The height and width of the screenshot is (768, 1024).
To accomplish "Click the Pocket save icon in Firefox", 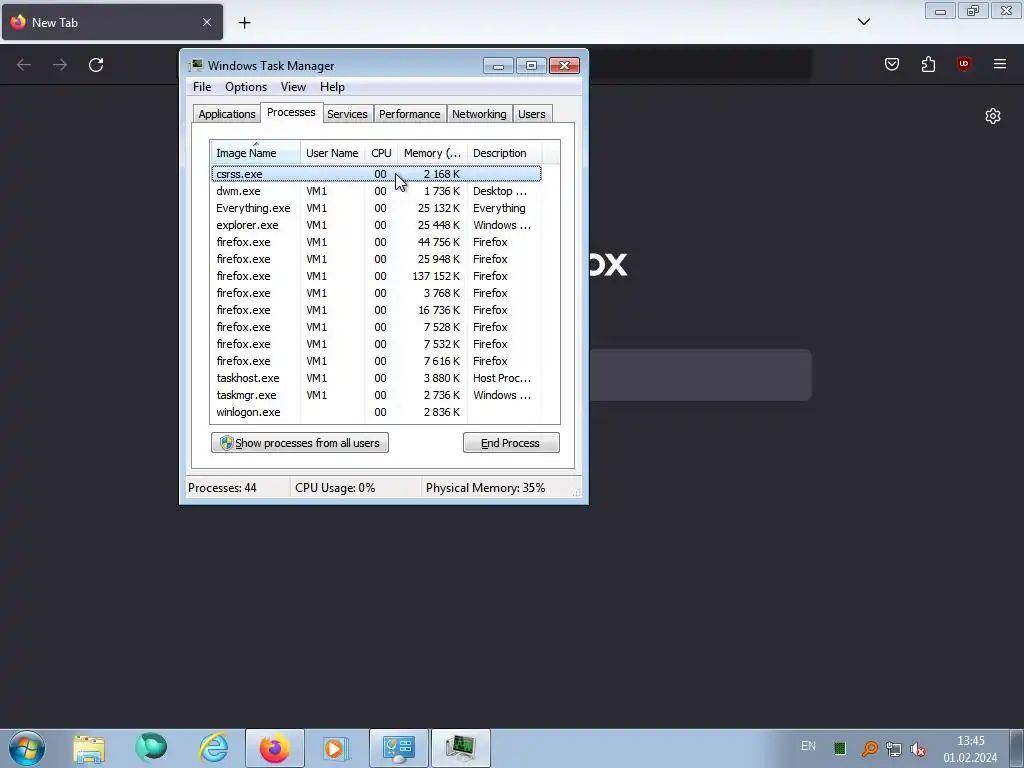I will (892, 64).
